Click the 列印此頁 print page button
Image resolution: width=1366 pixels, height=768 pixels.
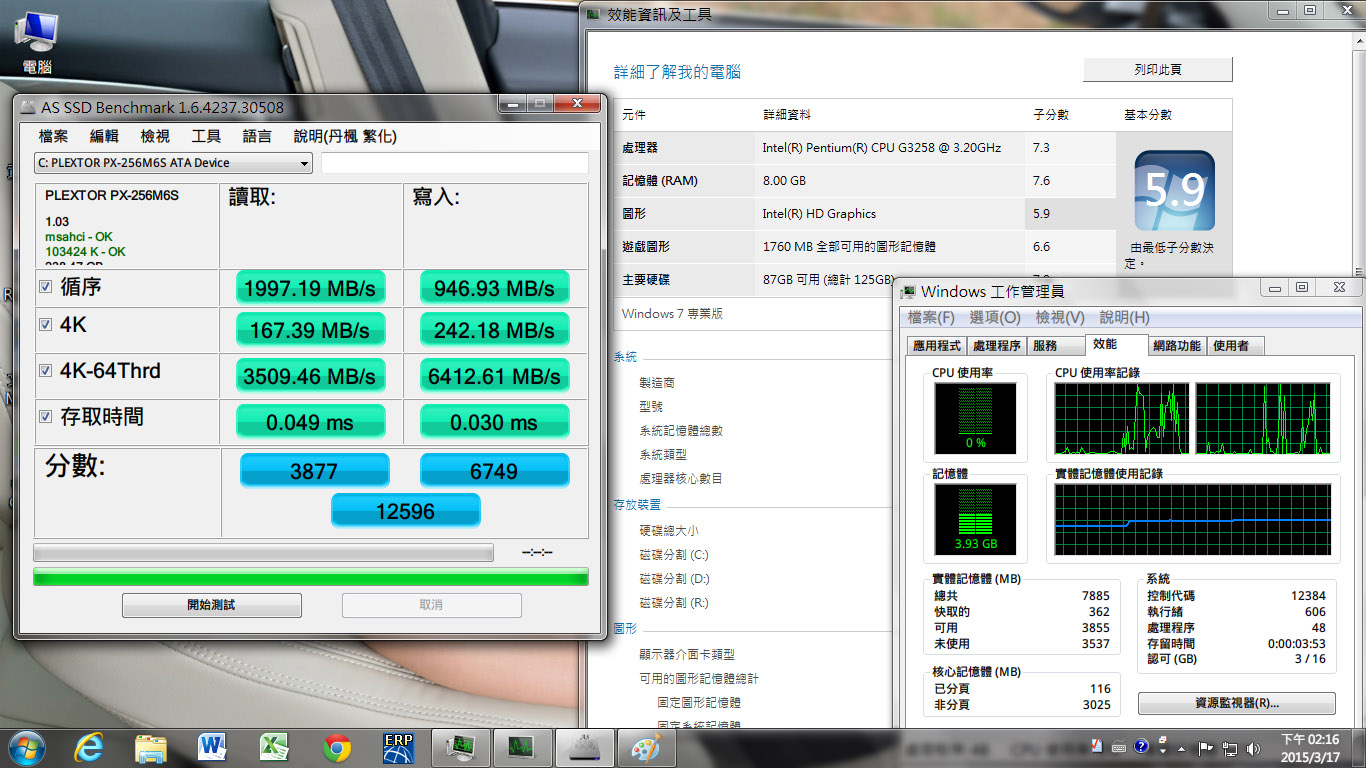[1158, 69]
